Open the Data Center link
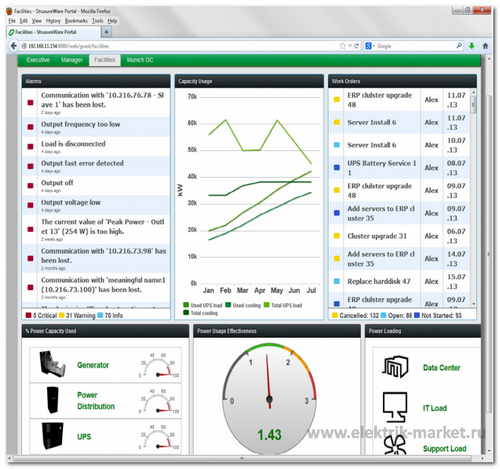 (x=442, y=368)
